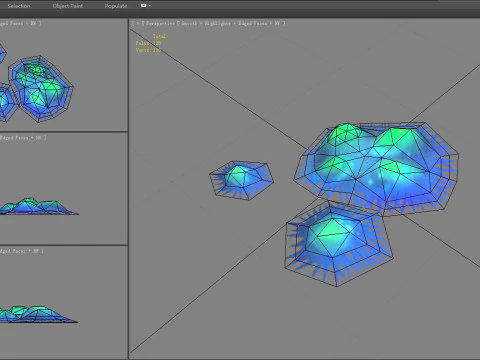Click the yellow Polys count line
480x360 pixels.
[x=148, y=43]
